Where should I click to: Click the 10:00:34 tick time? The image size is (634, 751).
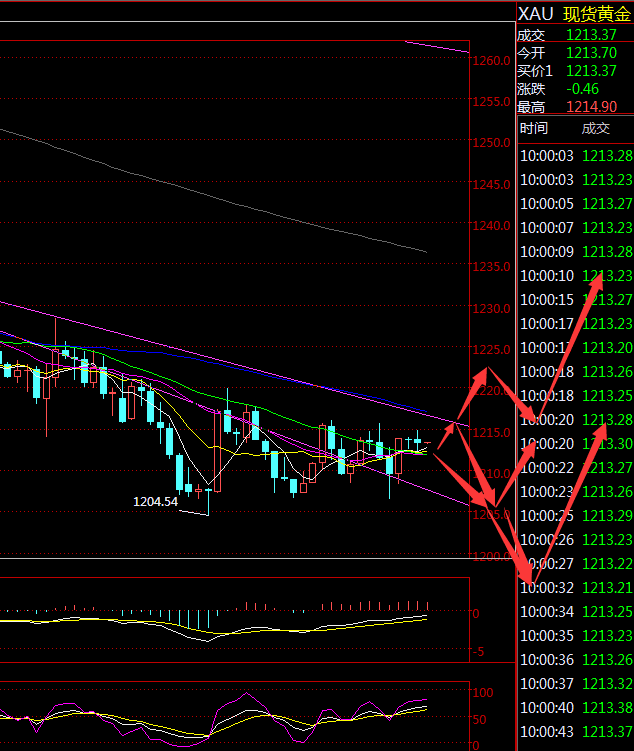pyautogui.click(x=547, y=612)
